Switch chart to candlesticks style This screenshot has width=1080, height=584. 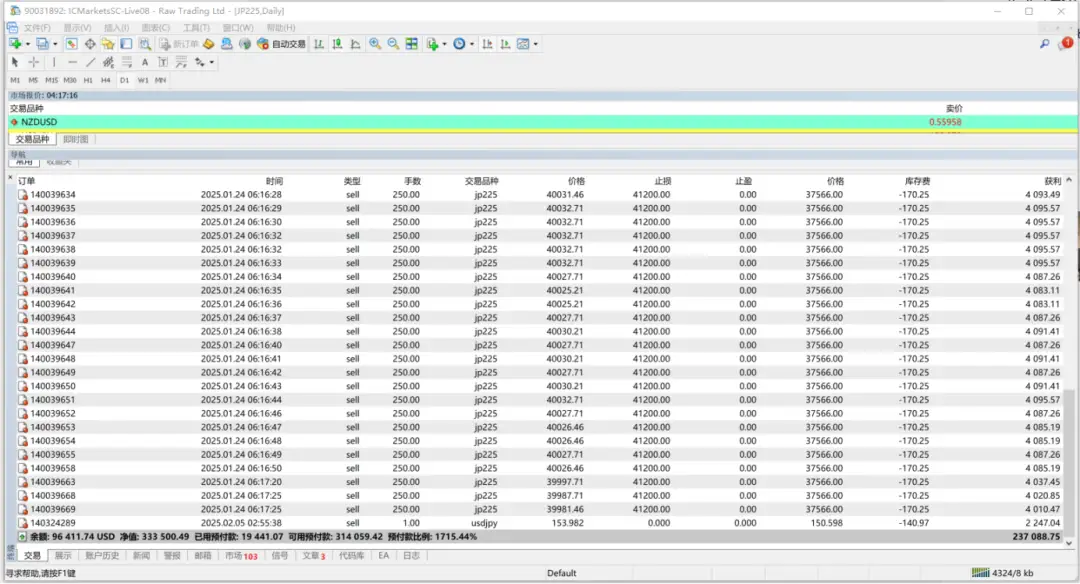337,44
